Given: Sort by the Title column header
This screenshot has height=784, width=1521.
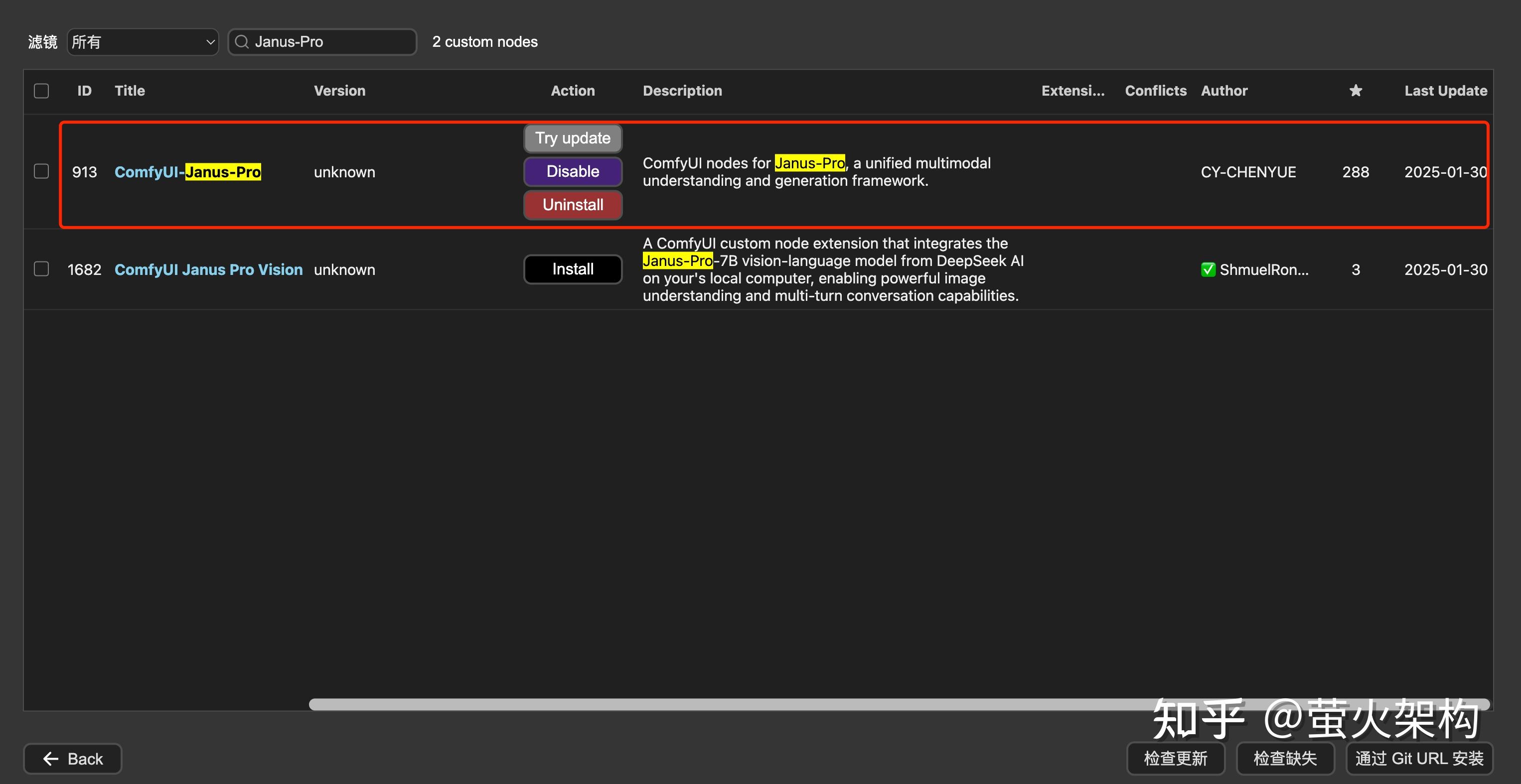Looking at the screenshot, I should [x=130, y=91].
